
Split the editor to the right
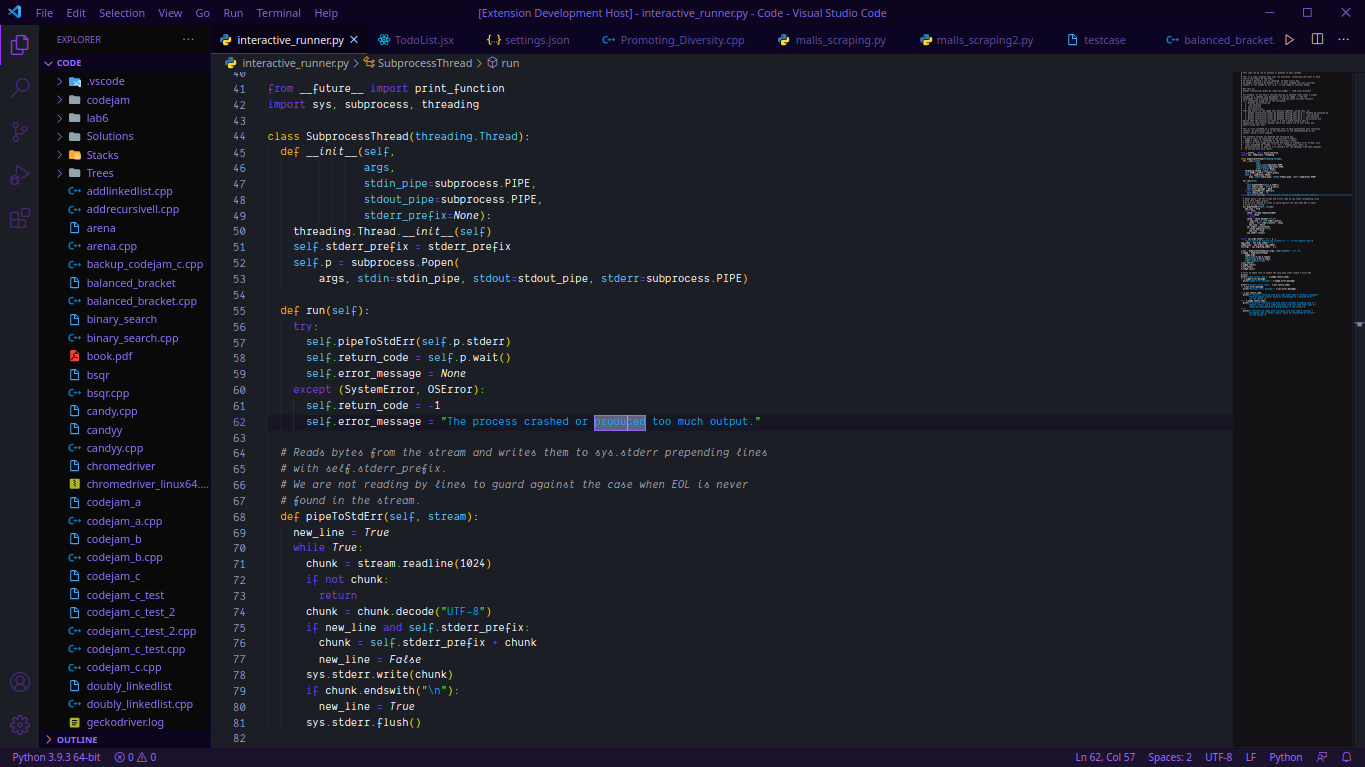point(1317,40)
